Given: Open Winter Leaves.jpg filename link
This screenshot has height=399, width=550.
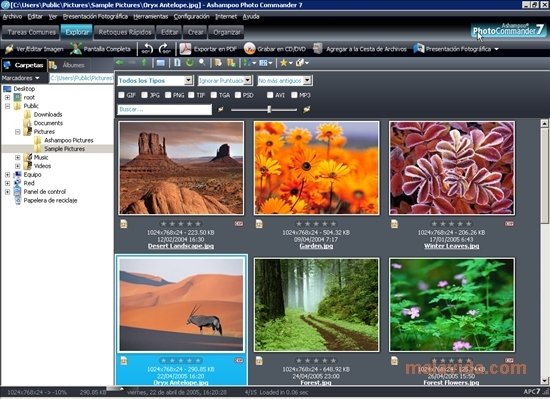Looking at the screenshot, I should (x=451, y=246).
